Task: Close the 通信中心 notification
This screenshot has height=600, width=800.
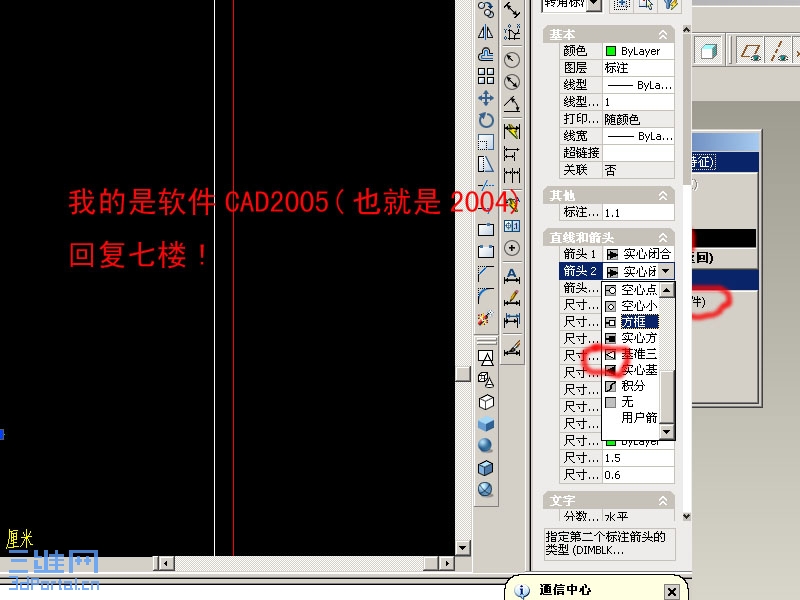Action: tap(672, 592)
